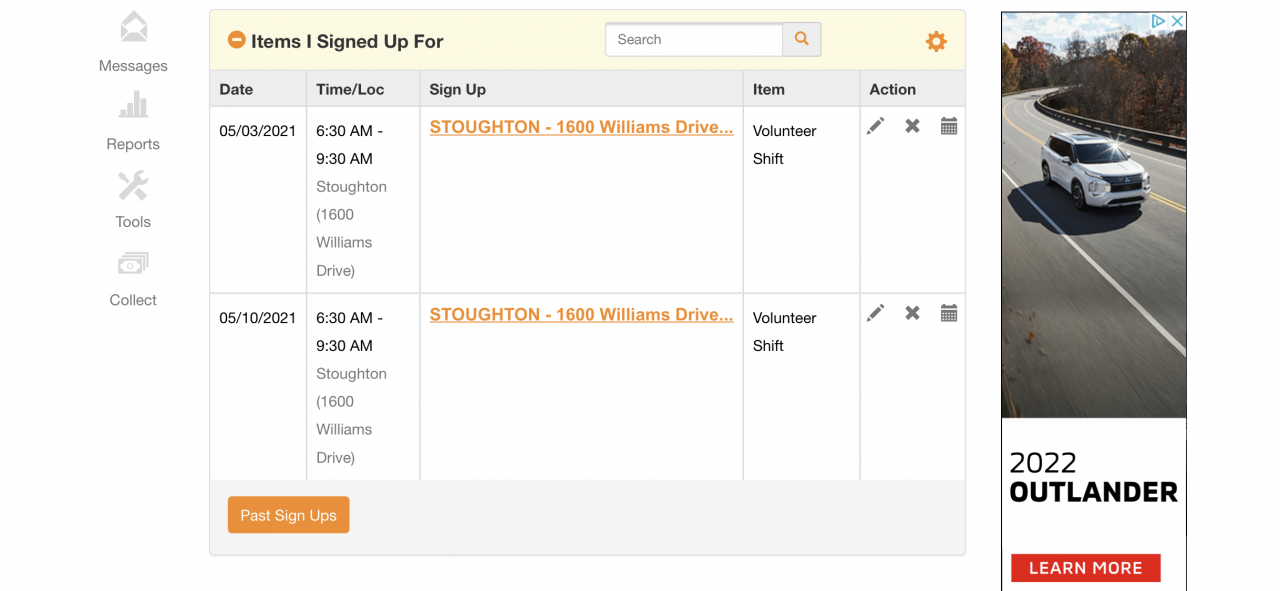Add 05/10/2021 shift to calendar

coord(949,313)
